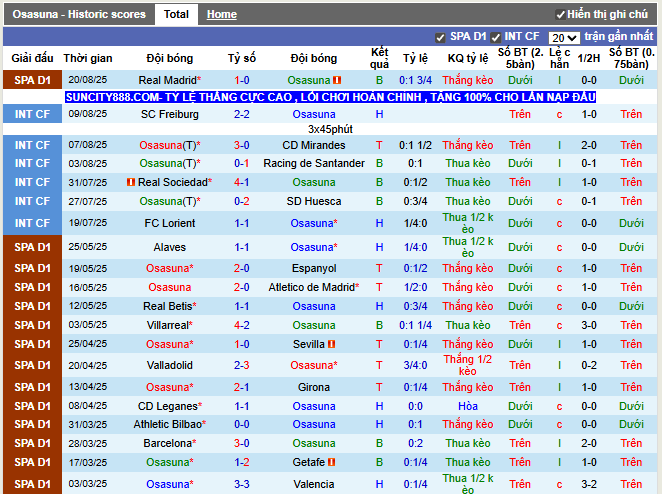This screenshot has width=662, height=494.
Task: Click INT CF league cell for 09/08/25
Action: tap(33, 114)
